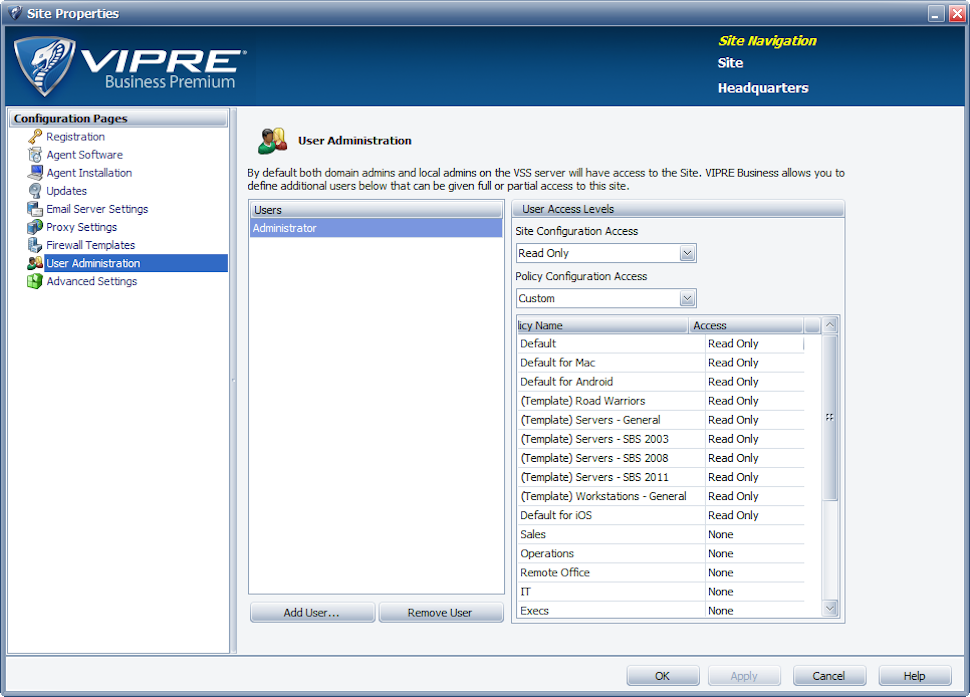Click None access for Sales policy
This screenshot has height=697, width=970.
(755, 534)
